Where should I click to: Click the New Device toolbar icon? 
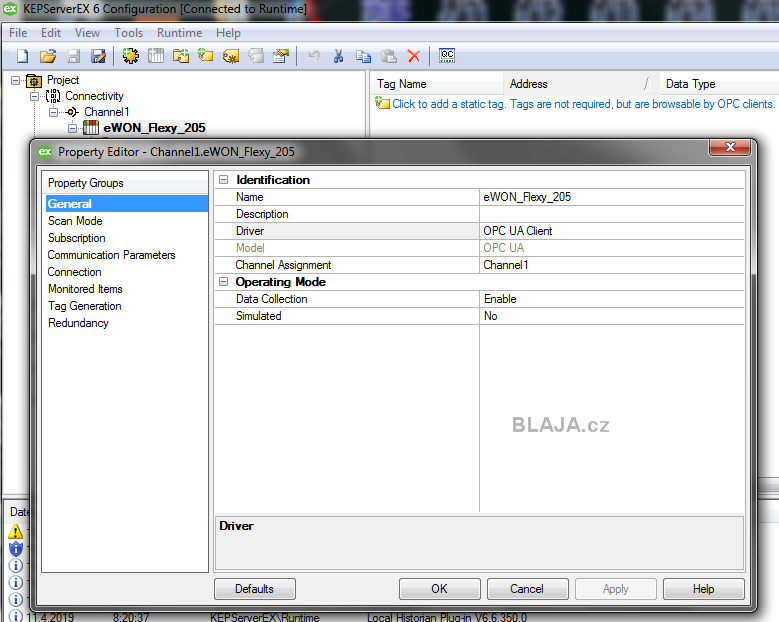[156, 56]
